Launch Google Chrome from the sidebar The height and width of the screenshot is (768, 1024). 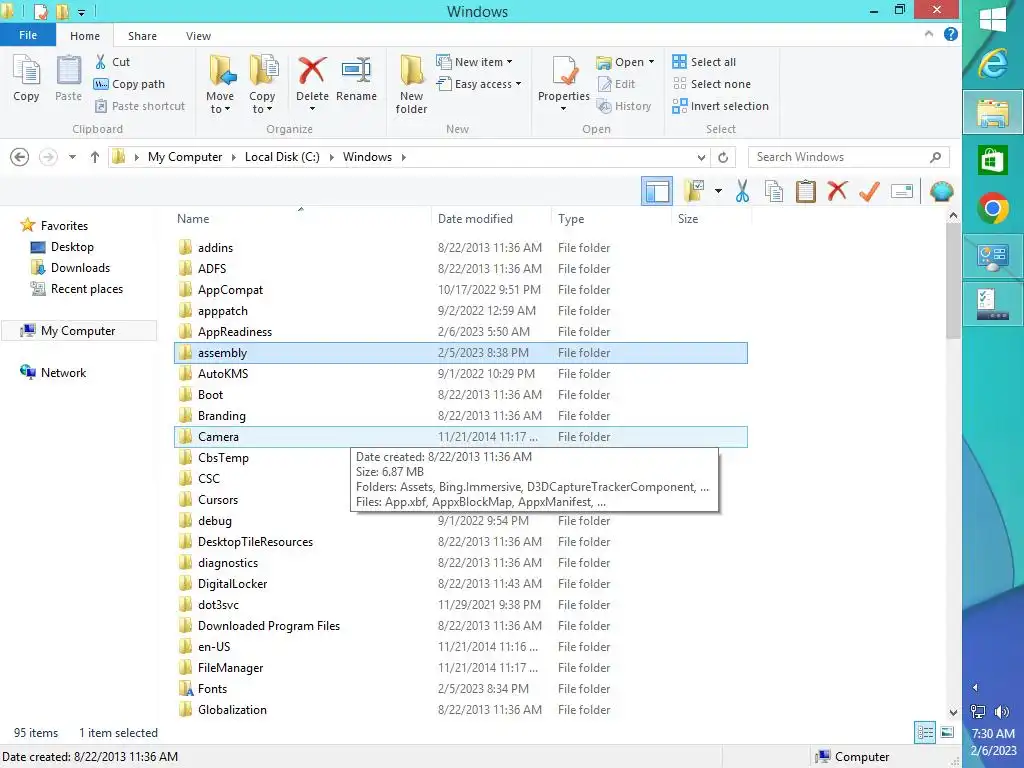coord(993,208)
